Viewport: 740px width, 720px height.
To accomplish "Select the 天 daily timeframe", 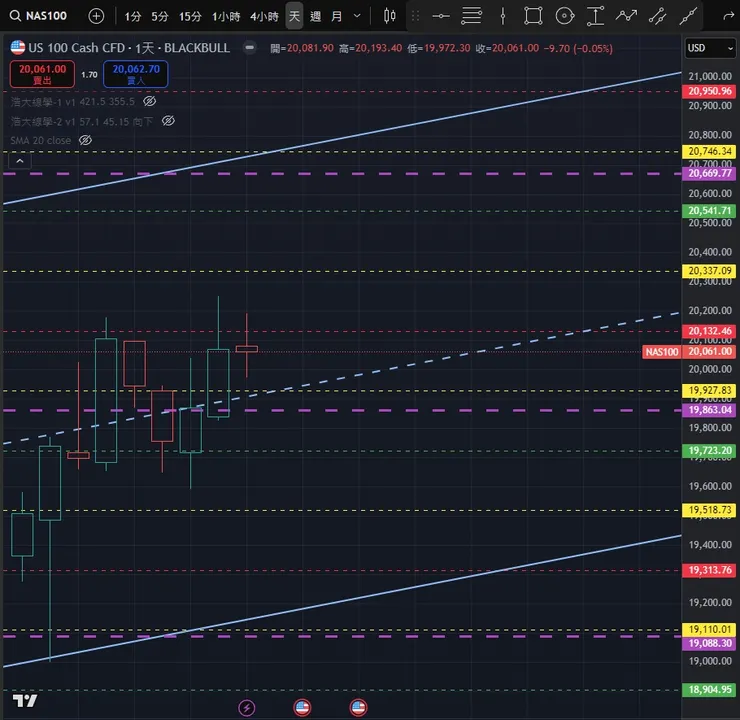I will coord(294,16).
